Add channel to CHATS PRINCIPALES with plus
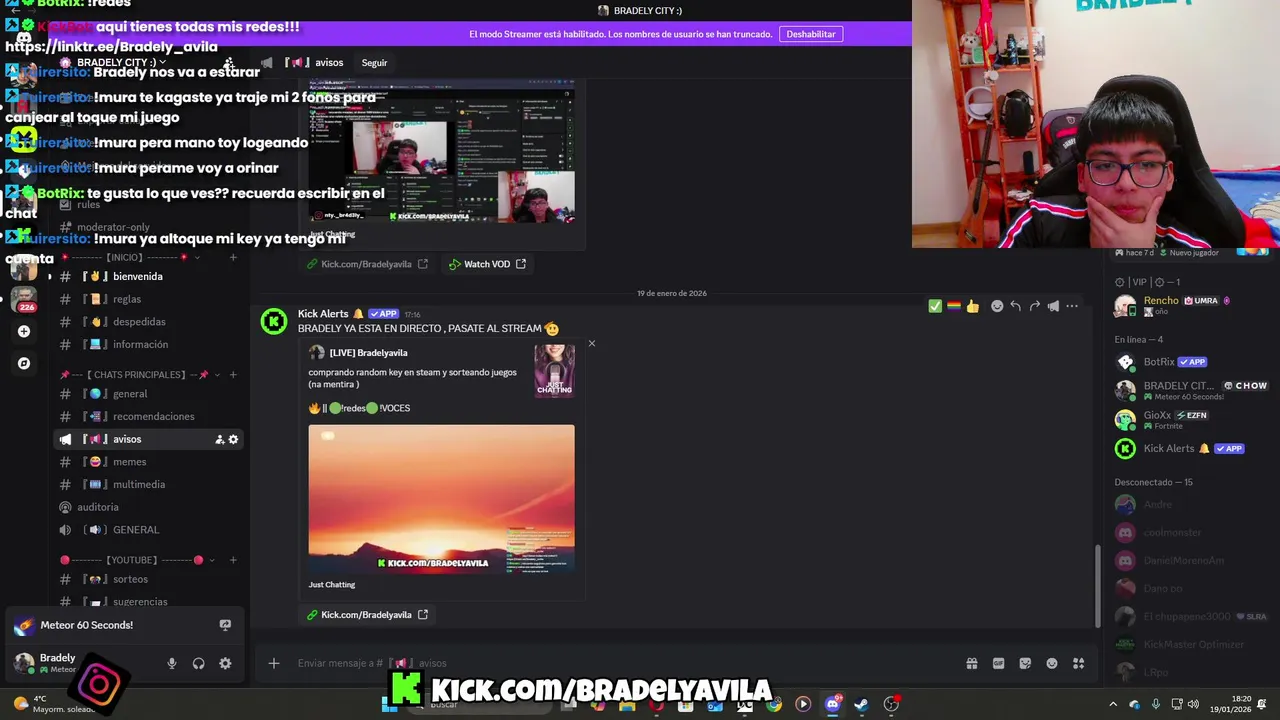This screenshot has height=720, width=1280. [x=233, y=375]
